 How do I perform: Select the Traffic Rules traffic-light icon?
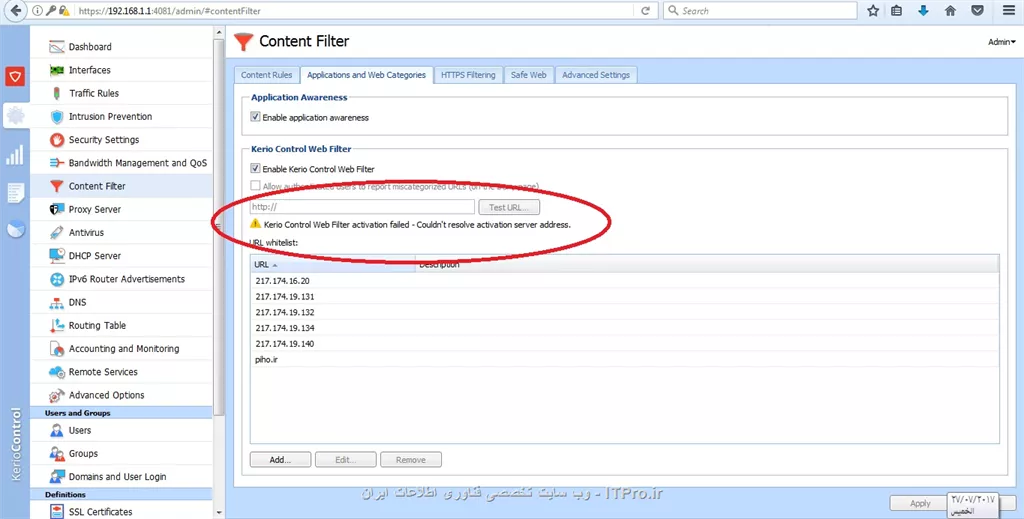point(57,93)
